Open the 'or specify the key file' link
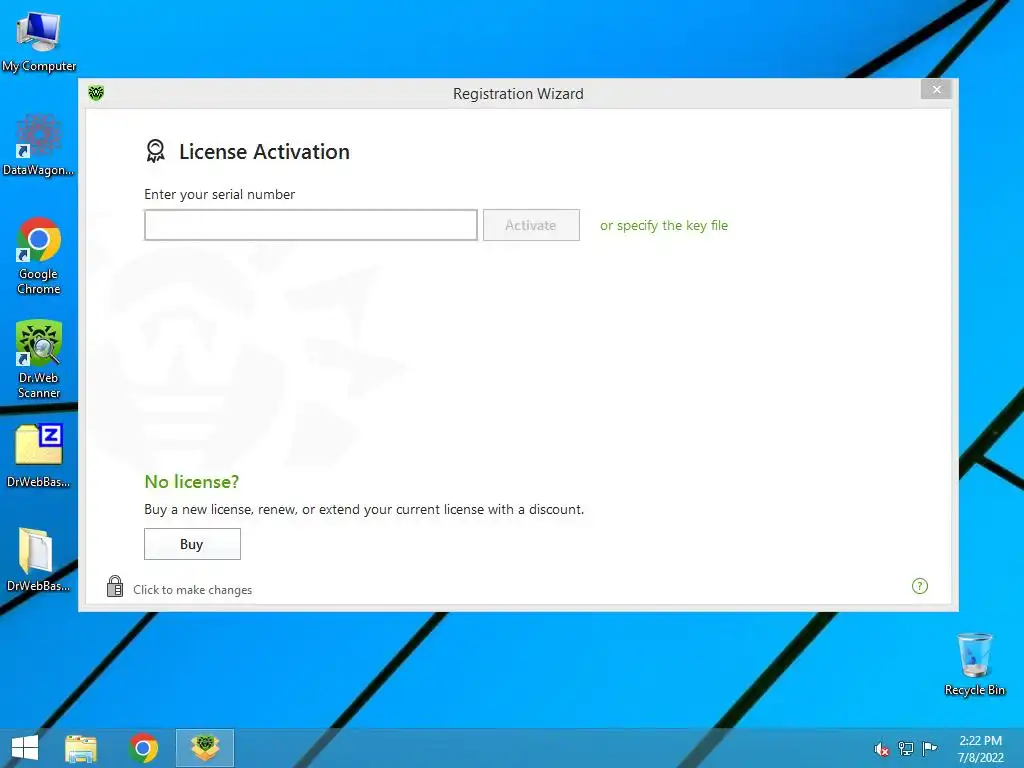Viewport: 1024px width, 768px height. (664, 225)
